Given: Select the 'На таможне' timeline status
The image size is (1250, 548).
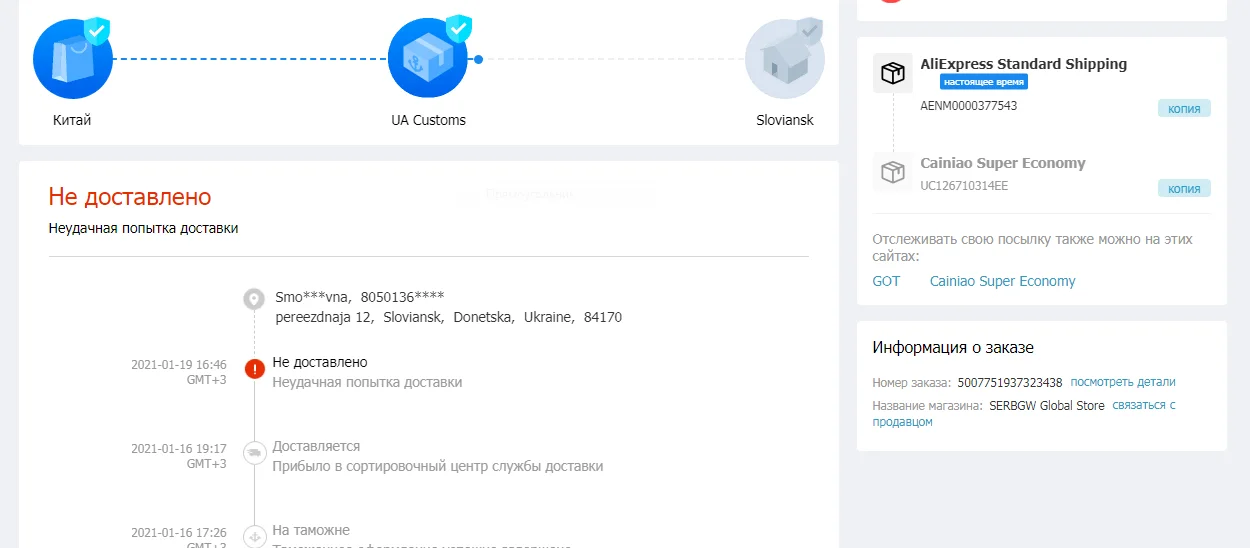Looking at the screenshot, I should [x=311, y=530].
